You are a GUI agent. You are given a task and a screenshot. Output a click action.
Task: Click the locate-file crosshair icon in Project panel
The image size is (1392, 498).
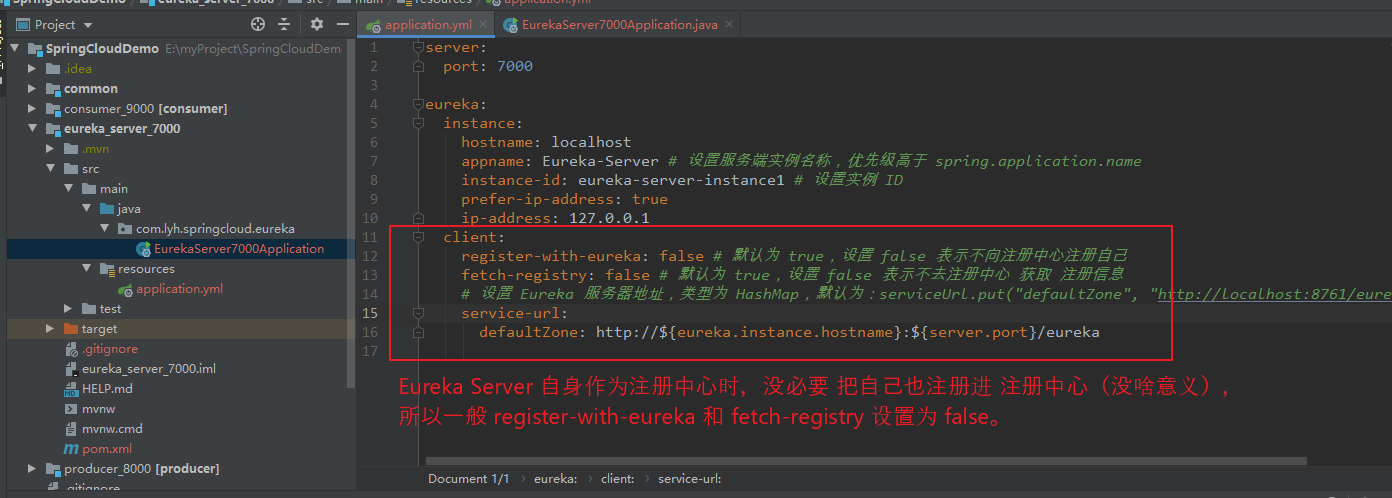259,24
